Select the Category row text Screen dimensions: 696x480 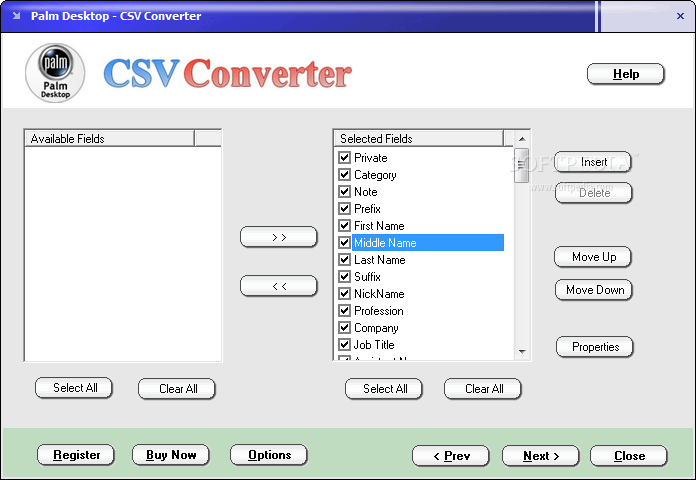[375, 175]
